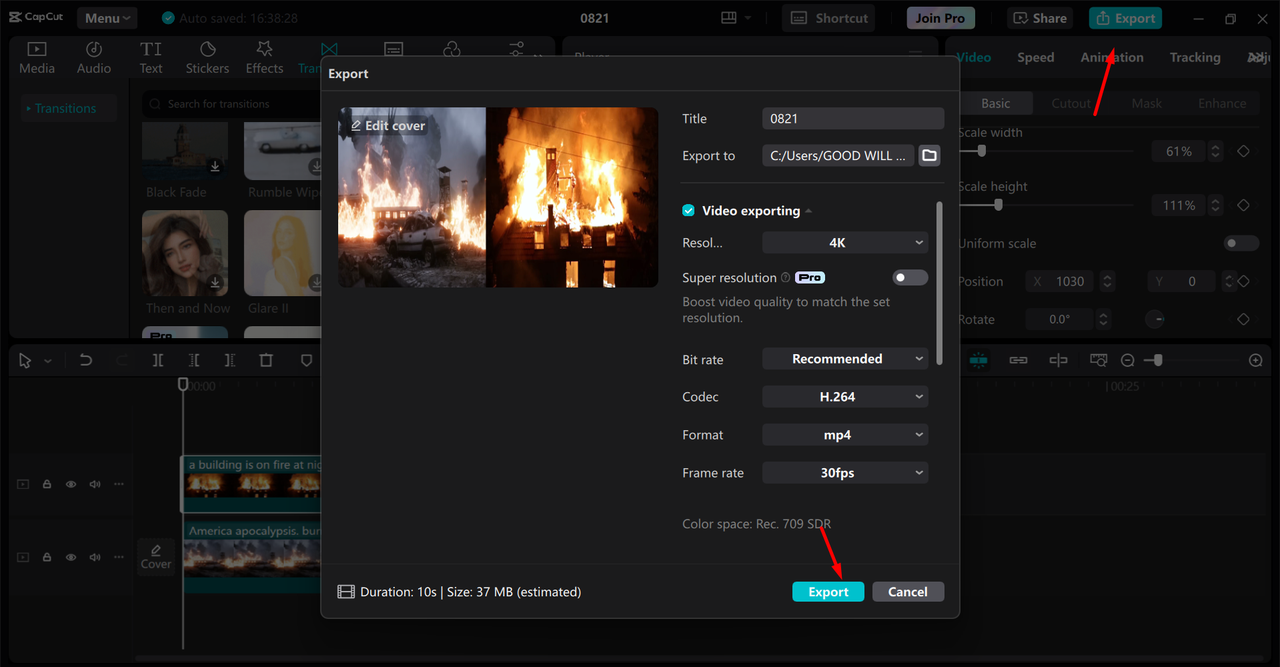Open the Frame rate 30fps dropdown
This screenshot has height=667, width=1280.
coord(845,473)
